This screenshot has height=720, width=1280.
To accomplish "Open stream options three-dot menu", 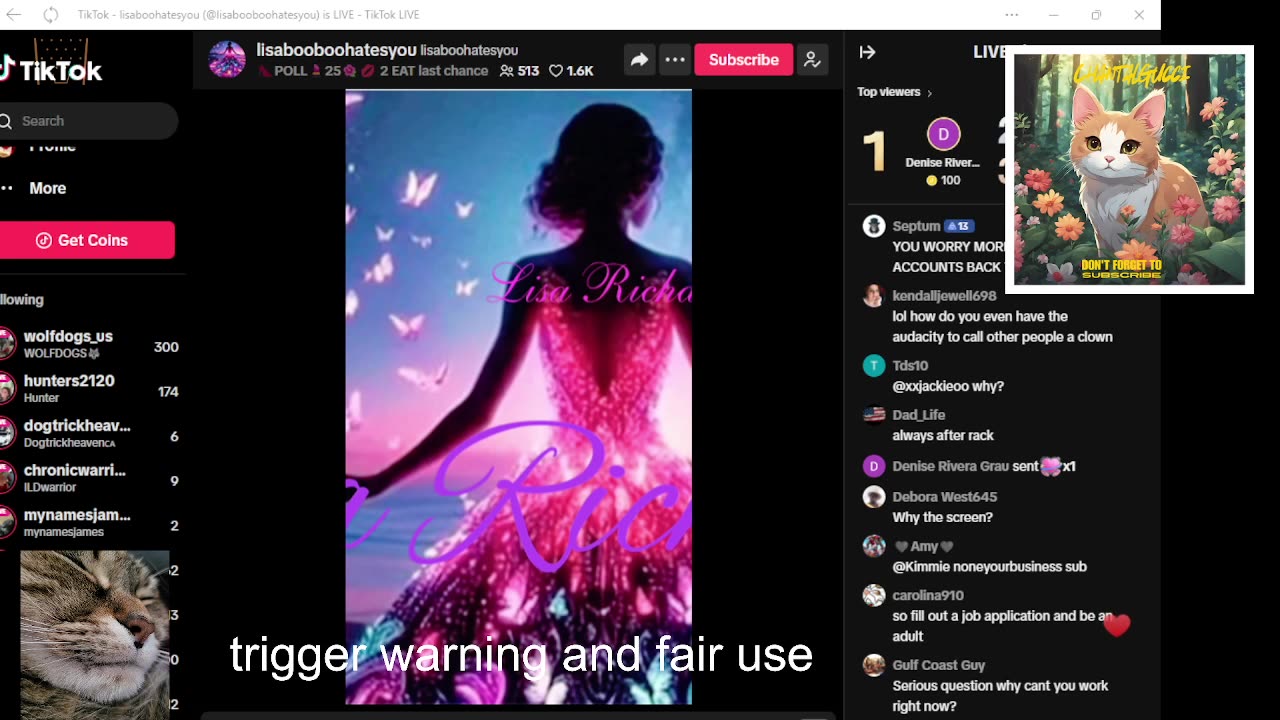I will 675,60.
